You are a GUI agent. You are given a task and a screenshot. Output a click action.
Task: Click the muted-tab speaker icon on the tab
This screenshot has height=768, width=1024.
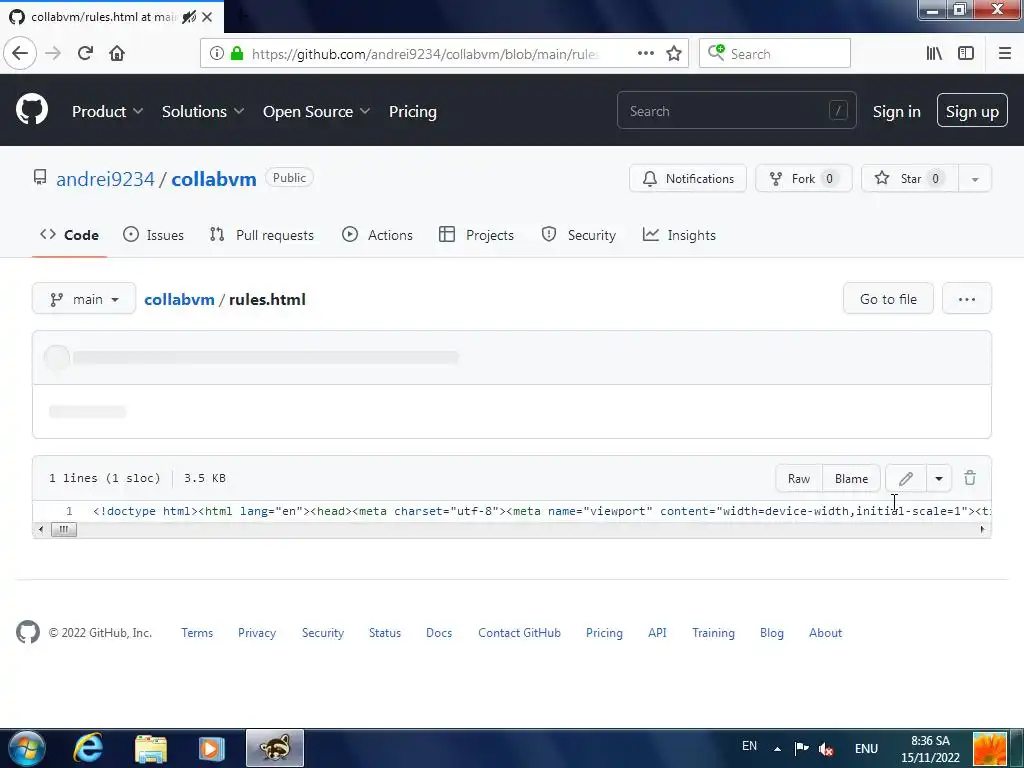[x=189, y=17]
